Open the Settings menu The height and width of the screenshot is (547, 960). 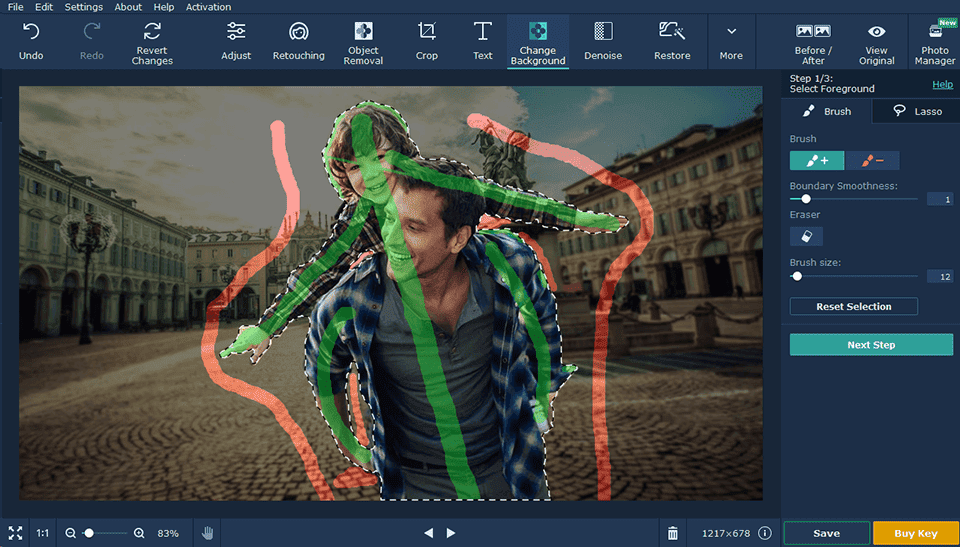coord(83,7)
